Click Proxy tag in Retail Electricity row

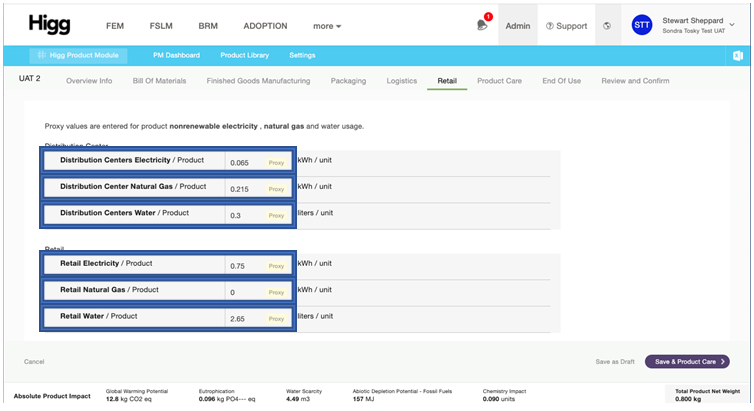click(276, 266)
